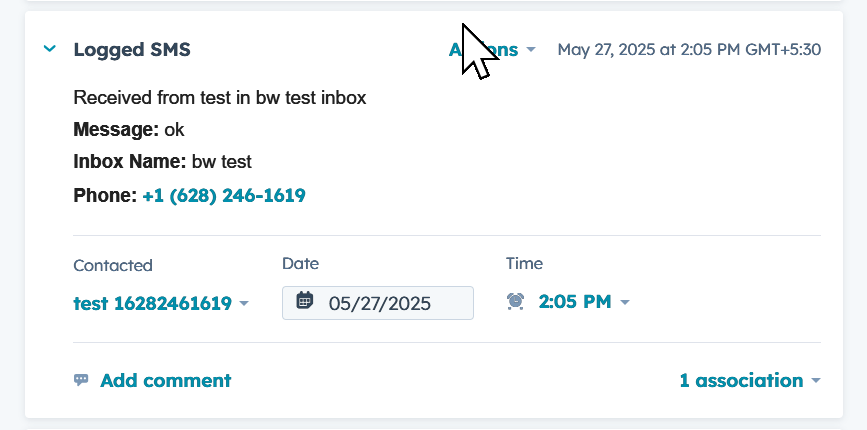This screenshot has height=430, width=867.
Task: Click the May 27, 2025 timestamp text
Action: (x=689, y=50)
